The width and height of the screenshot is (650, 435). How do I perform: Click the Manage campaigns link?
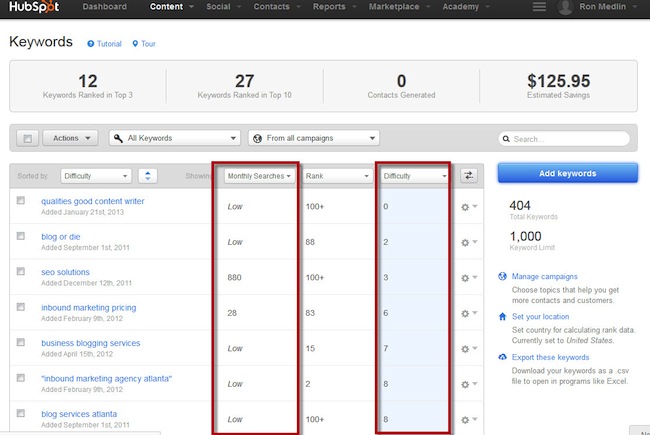point(544,276)
